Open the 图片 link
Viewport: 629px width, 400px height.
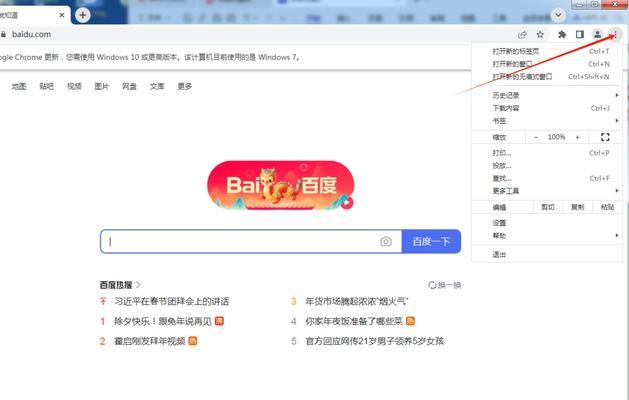point(101,86)
